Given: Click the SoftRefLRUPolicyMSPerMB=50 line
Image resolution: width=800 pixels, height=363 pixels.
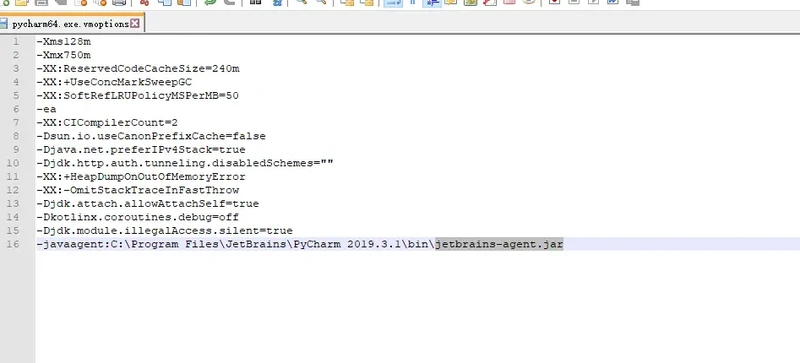Looking at the screenshot, I should point(138,95).
